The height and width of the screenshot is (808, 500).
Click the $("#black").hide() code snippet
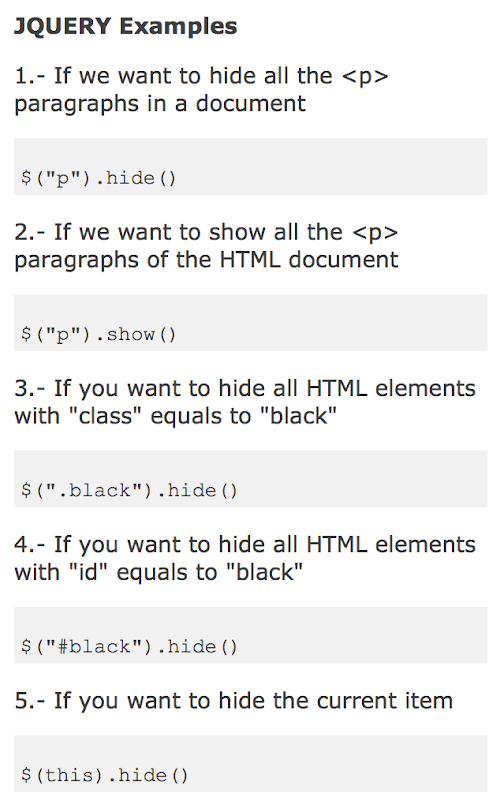pyautogui.click(x=129, y=647)
